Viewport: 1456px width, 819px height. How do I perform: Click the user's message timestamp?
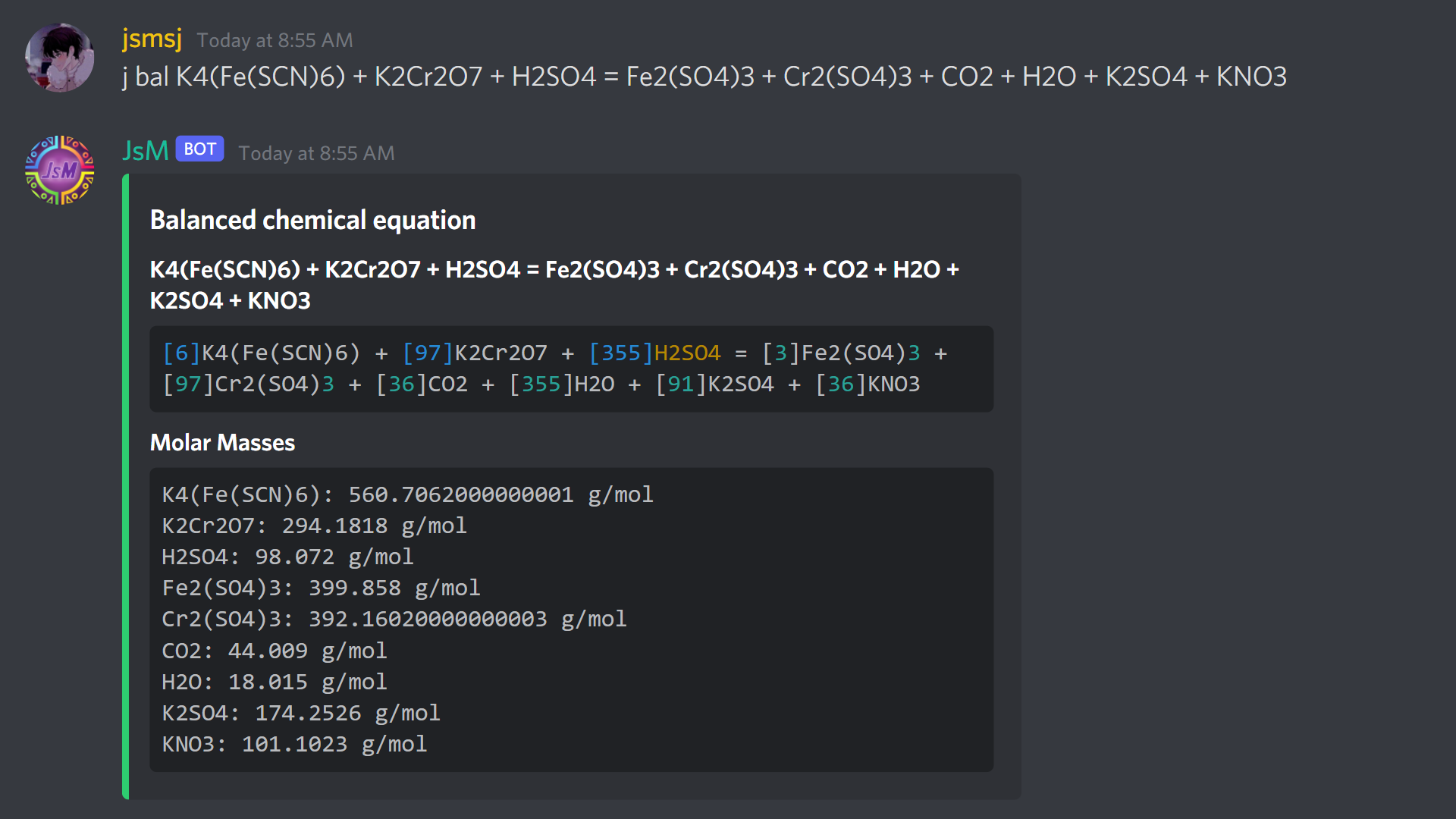(275, 40)
